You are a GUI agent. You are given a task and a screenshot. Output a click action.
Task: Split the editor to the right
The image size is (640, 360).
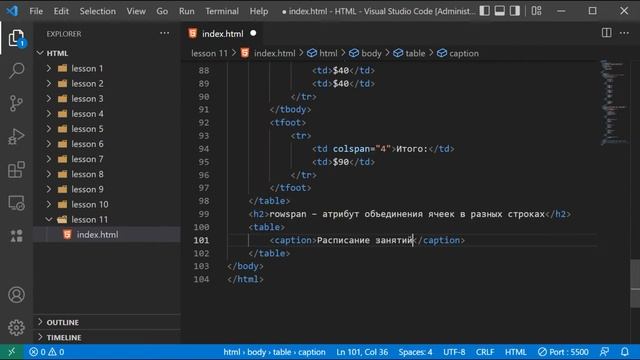coord(607,33)
